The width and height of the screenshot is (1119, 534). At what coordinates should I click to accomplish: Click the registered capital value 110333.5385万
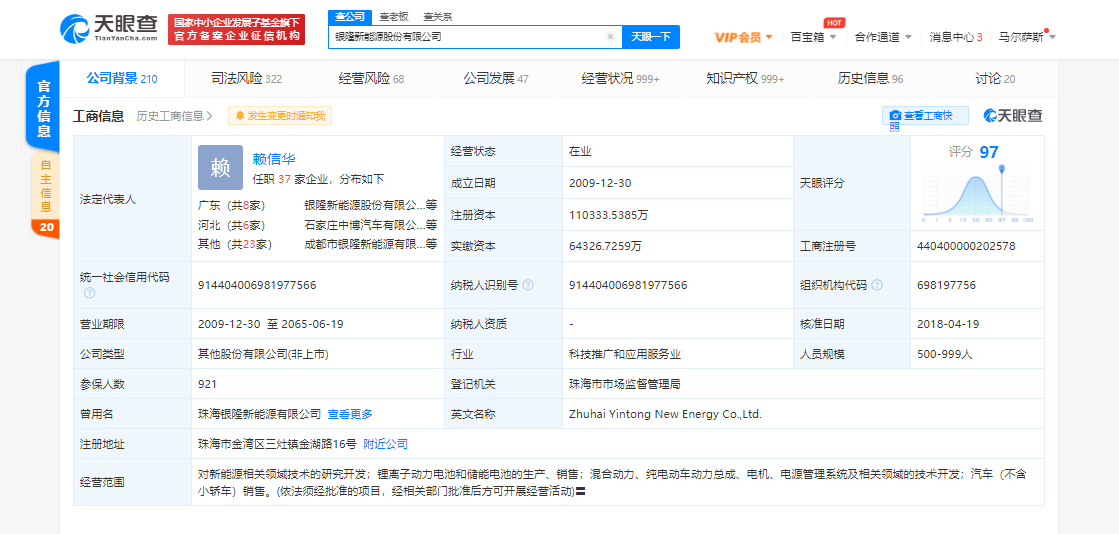(x=609, y=214)
